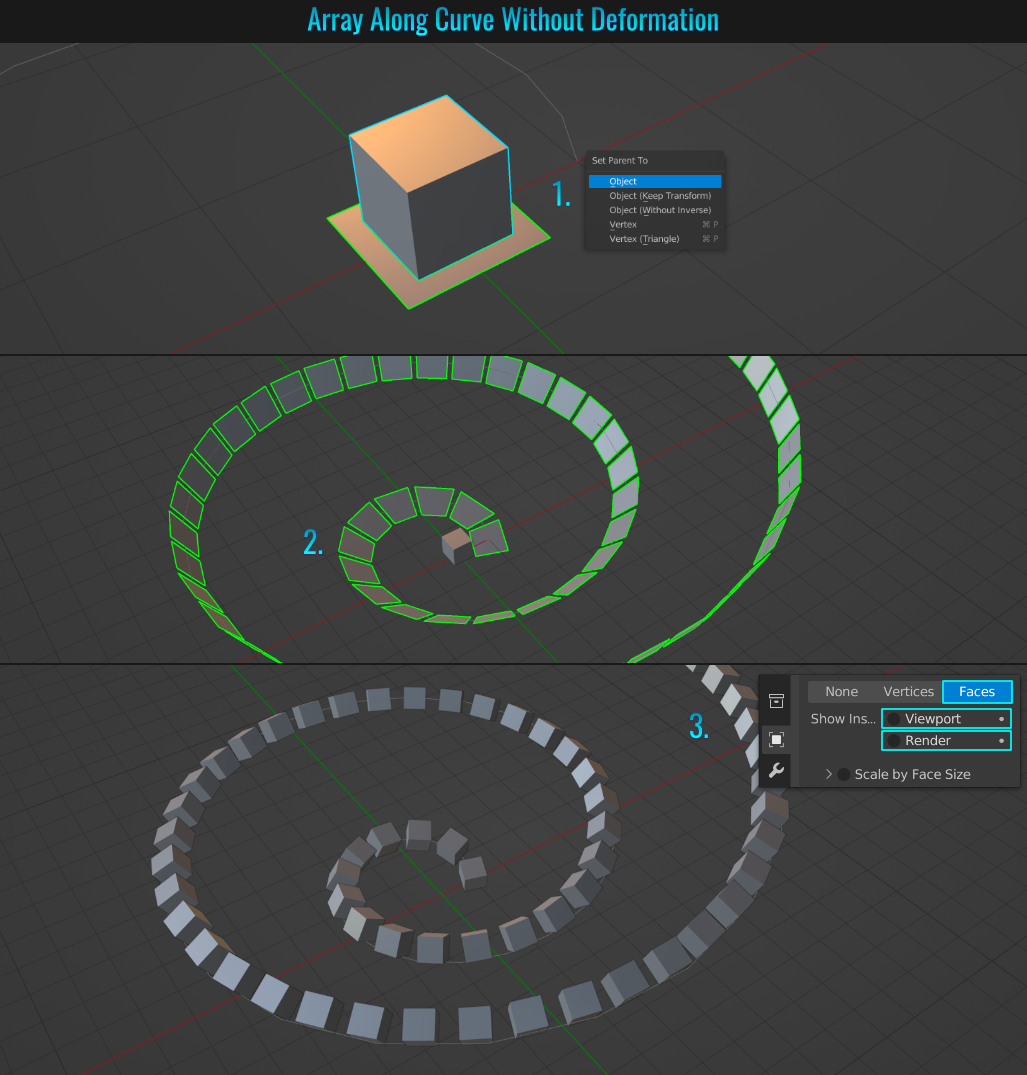The width and height of the screenshot is (1027, 1075).
Task: Choose Object (Without Inverse) parent option
Action: [655, 210]
